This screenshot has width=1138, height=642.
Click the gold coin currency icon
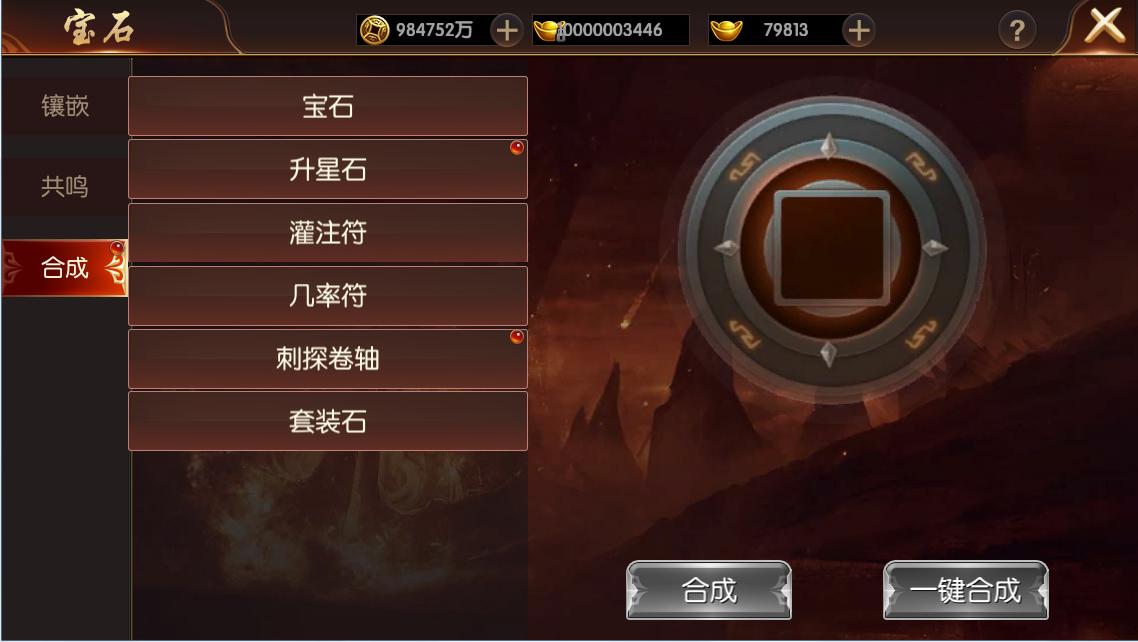pyautogui.click(x=374, y=30)
